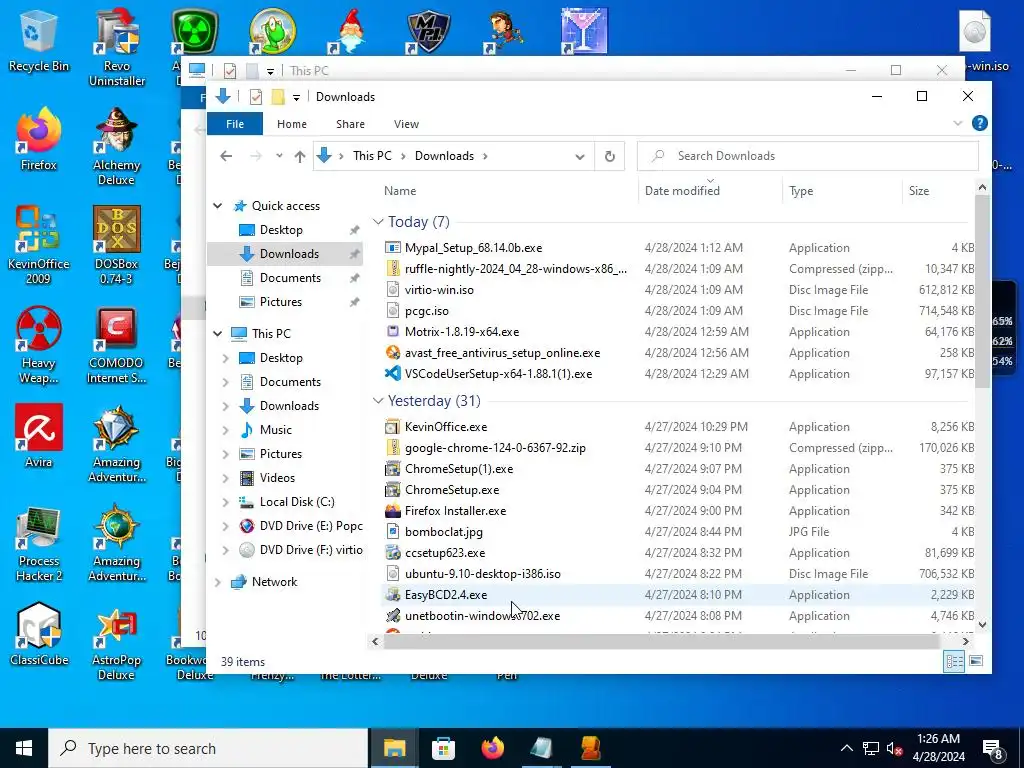This screenshot has width=1024, height=768.
Task: Open Avira desktop shortcut
Action: 39,436
